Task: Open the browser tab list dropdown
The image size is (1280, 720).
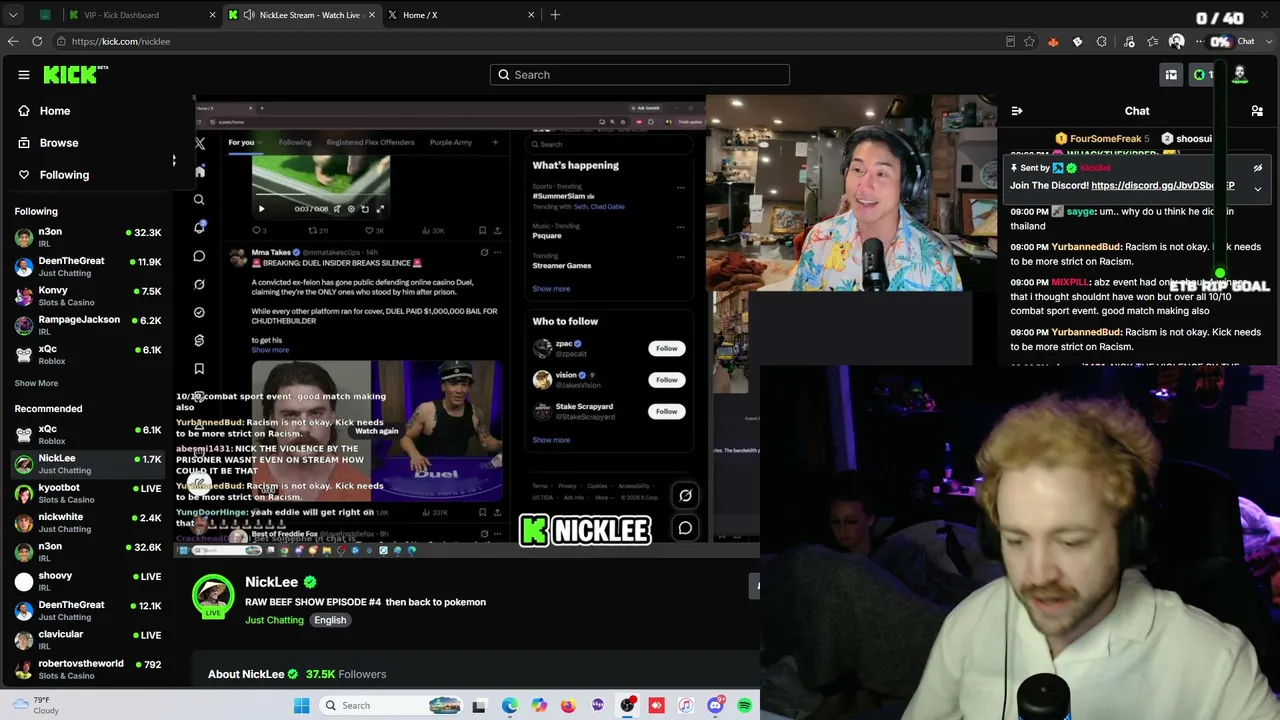Action: click(x=13, y=15)
